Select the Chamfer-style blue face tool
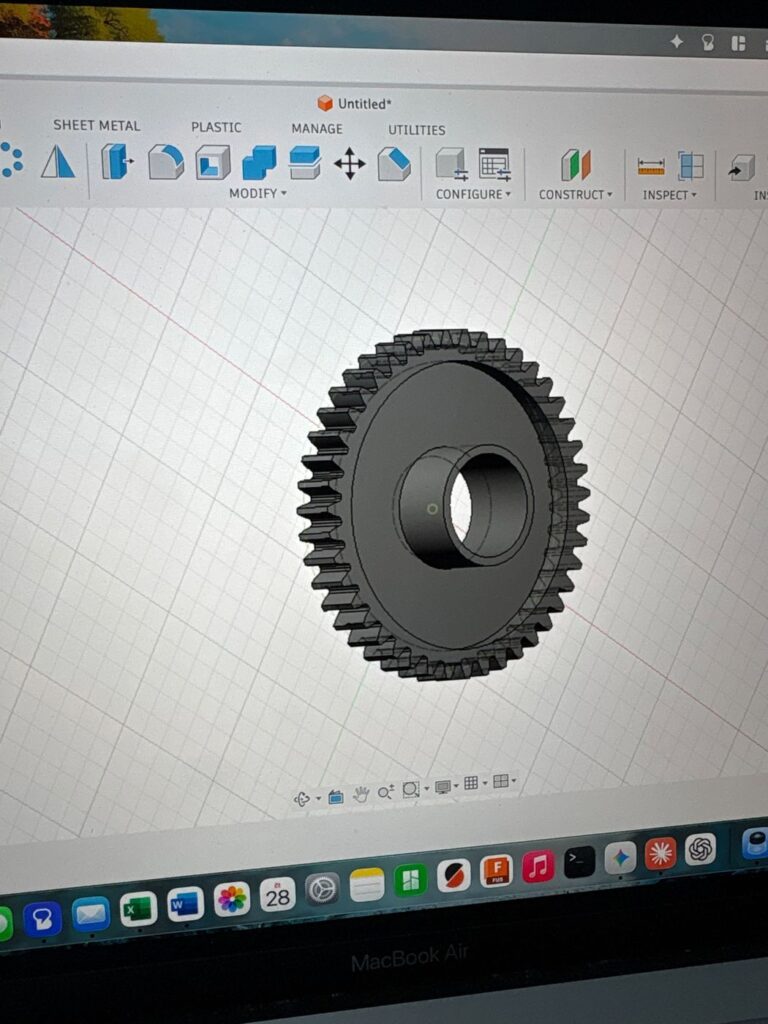 (x=394, y=164)
